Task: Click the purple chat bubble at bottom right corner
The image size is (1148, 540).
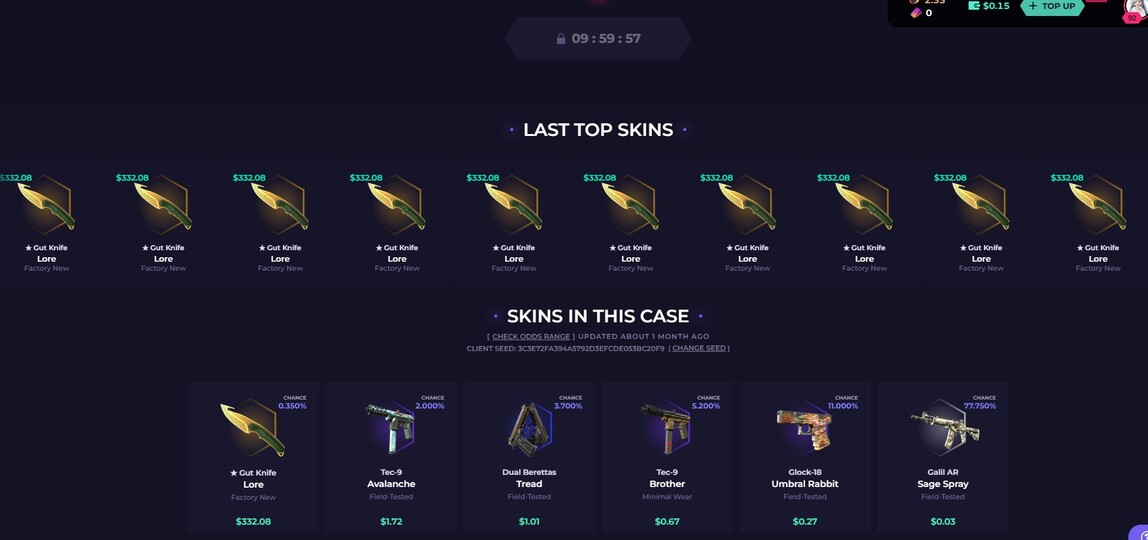Action: (x=1139, y=532)
